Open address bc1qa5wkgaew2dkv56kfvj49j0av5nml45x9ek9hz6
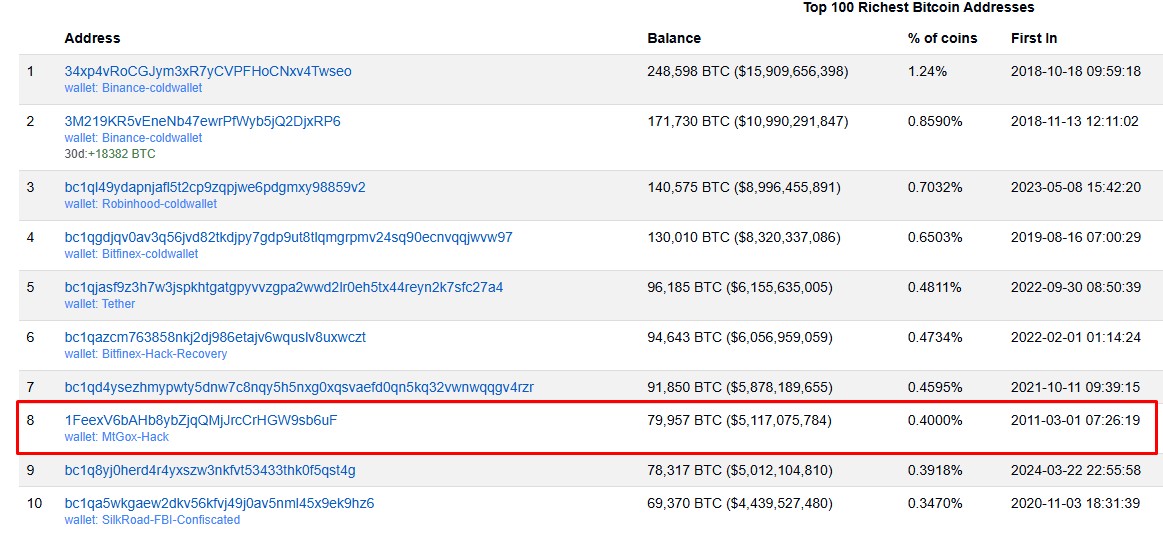This screenshot has width=1163, height=535. [219, 503]
